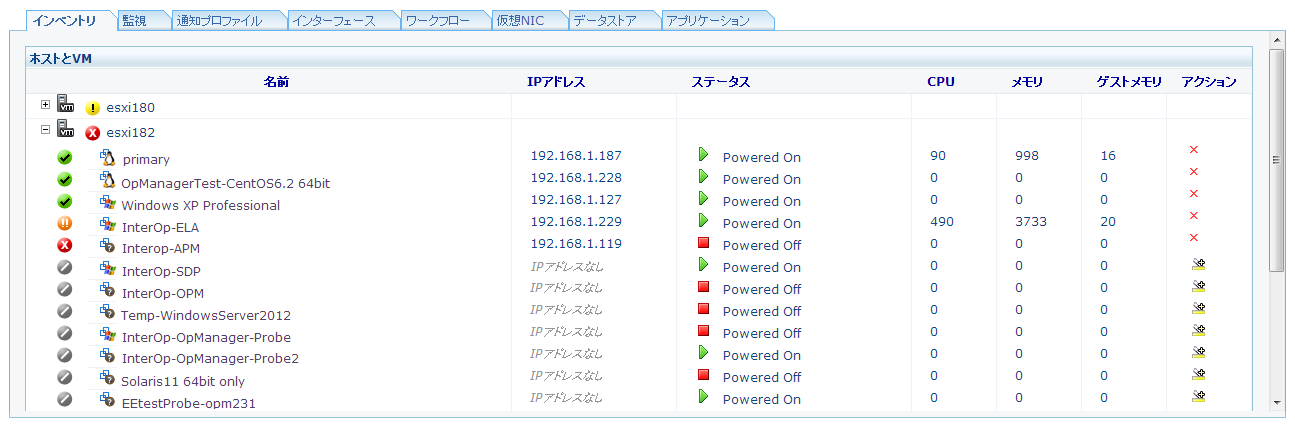
Task: Click yellow warning status icon for esxi180
Action: [93, 108]
